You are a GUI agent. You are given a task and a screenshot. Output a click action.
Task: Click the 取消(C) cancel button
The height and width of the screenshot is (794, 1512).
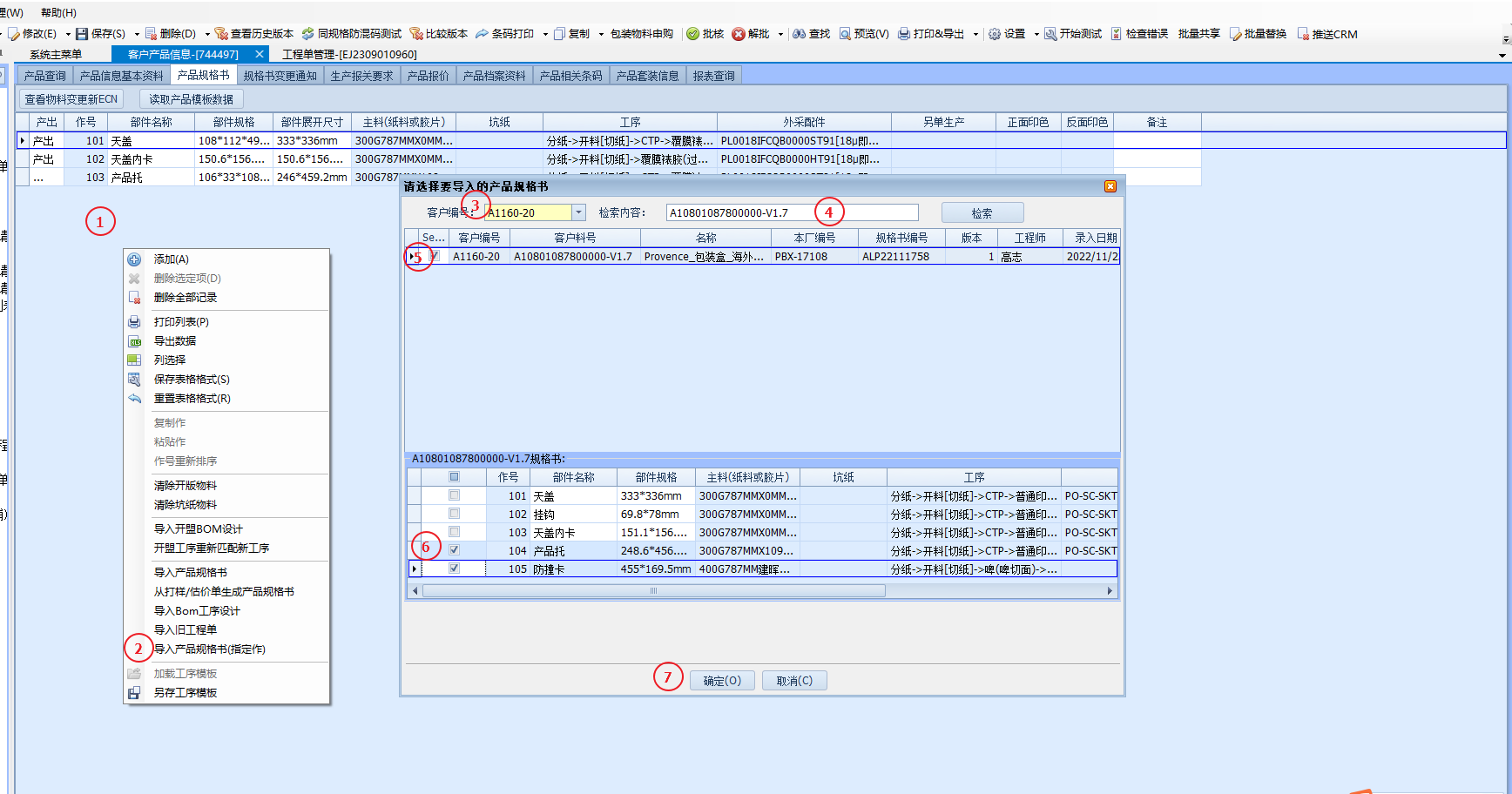point(794,681)
